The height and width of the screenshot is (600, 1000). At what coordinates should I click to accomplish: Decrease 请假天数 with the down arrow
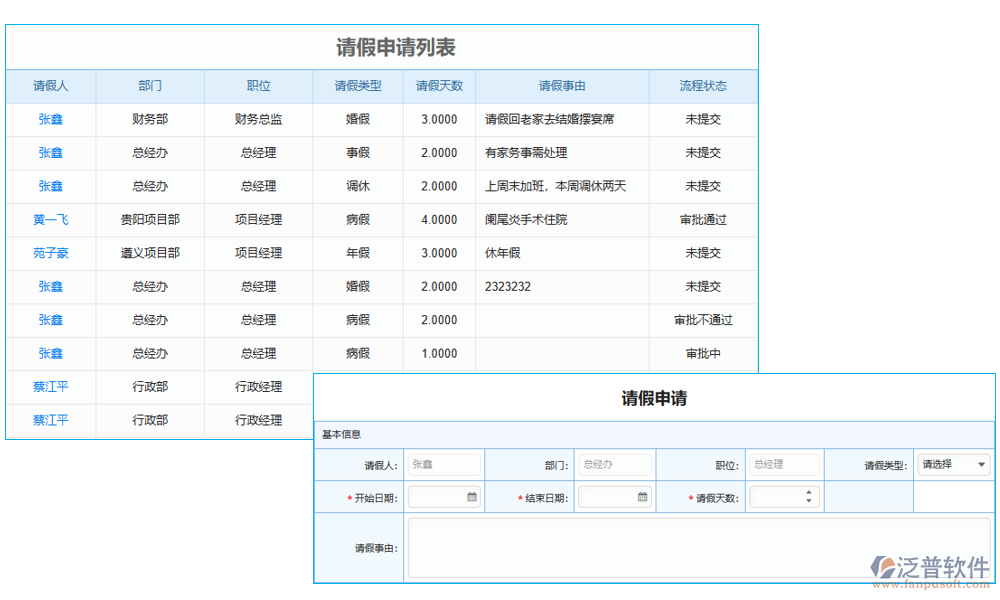click(x=811, y=501)
